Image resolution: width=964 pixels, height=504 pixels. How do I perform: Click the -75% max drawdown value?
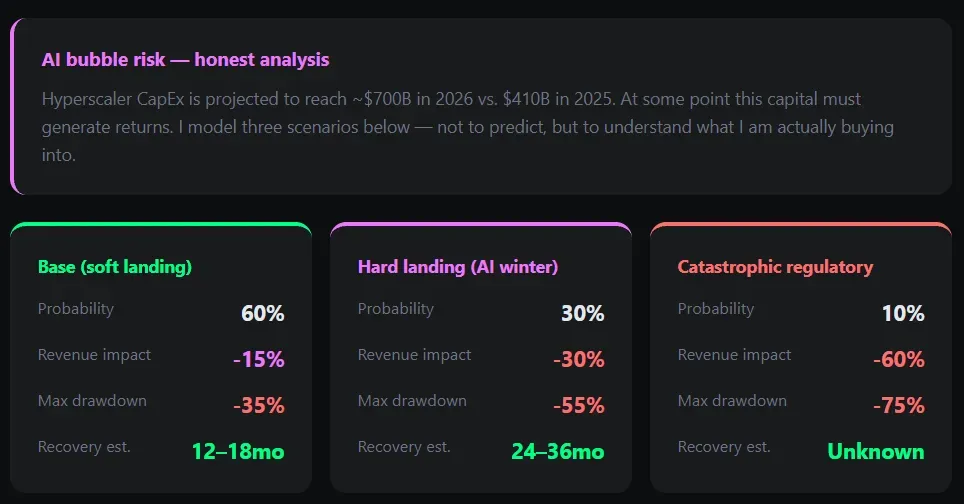(x=899, y=405)
